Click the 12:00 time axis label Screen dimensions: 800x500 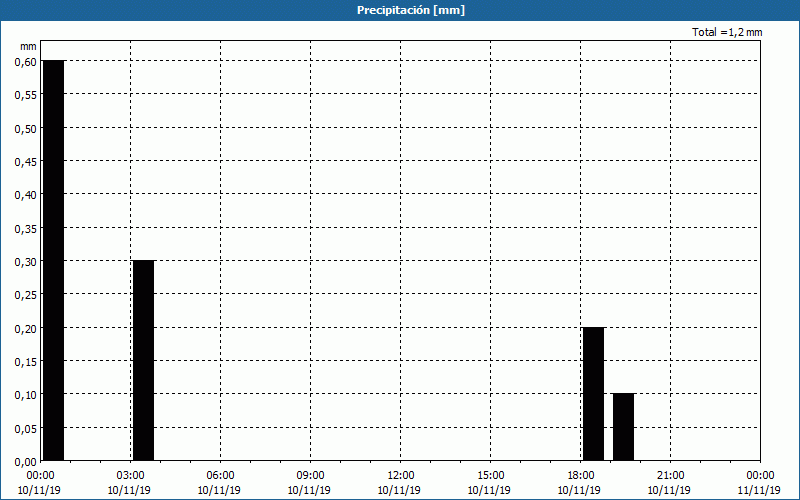pos(401,476)
